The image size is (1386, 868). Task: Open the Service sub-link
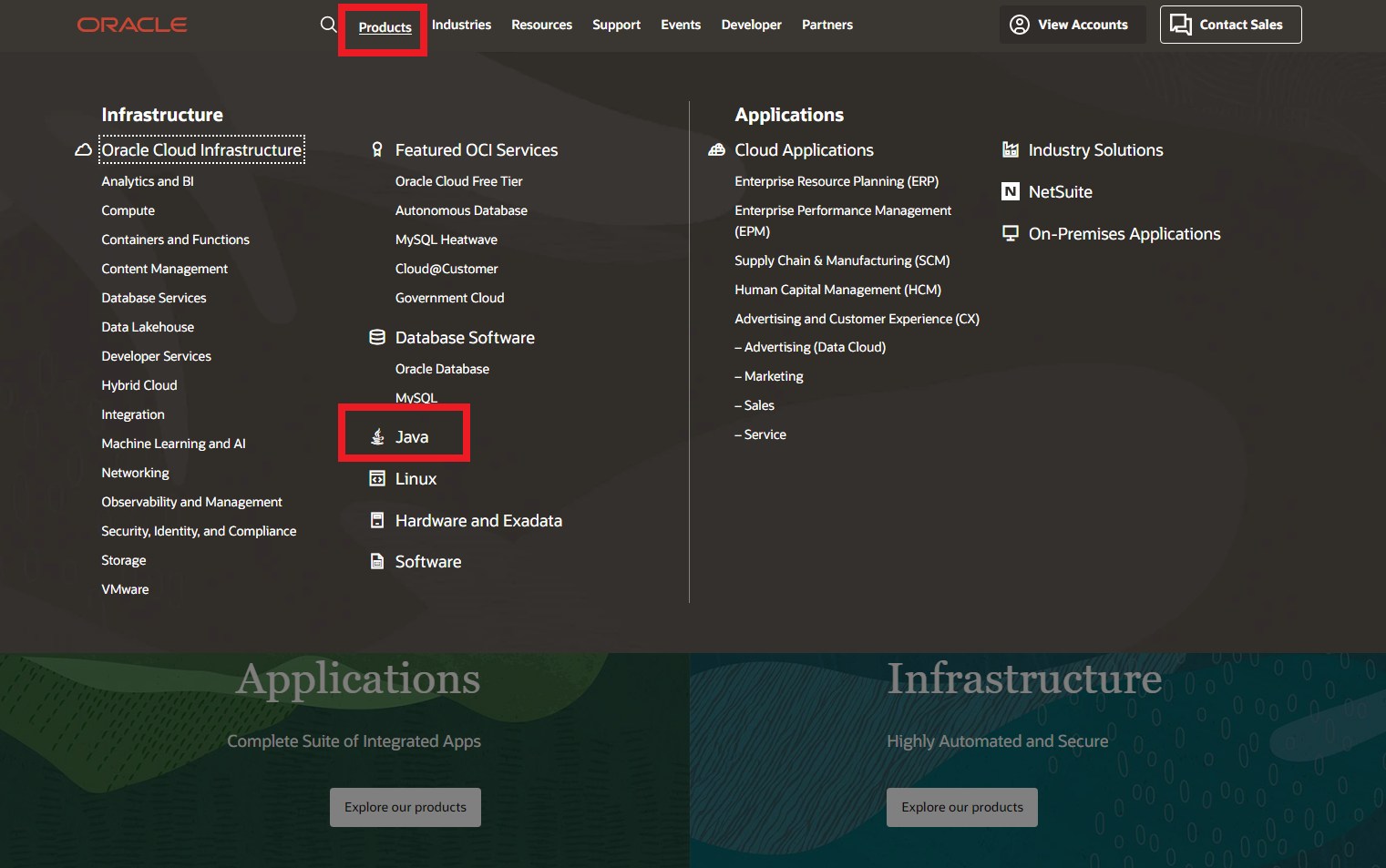(761, 434)
